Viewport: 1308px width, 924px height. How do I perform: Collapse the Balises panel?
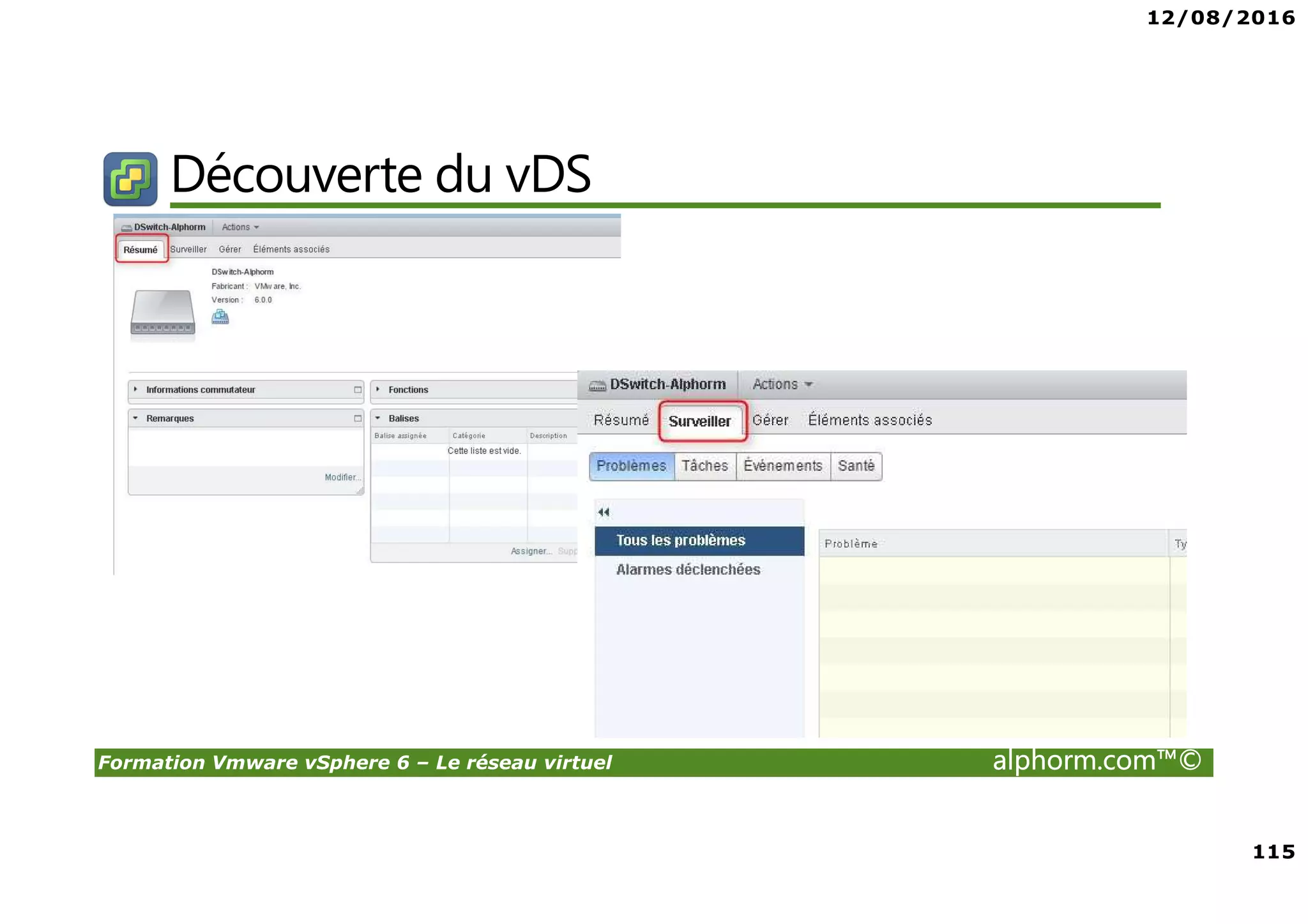378,418
